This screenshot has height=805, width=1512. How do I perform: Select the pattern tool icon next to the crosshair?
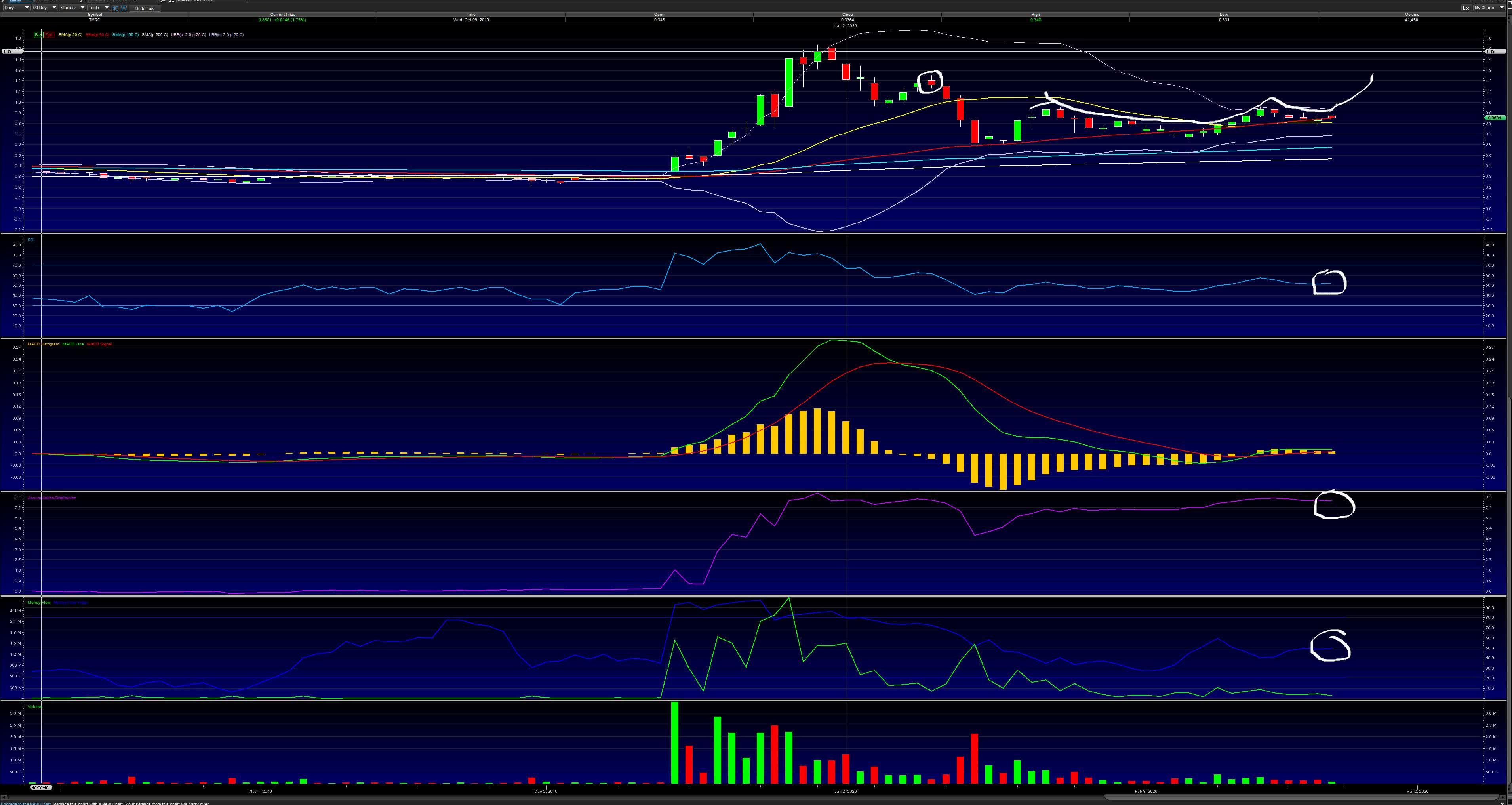(124, 8)
